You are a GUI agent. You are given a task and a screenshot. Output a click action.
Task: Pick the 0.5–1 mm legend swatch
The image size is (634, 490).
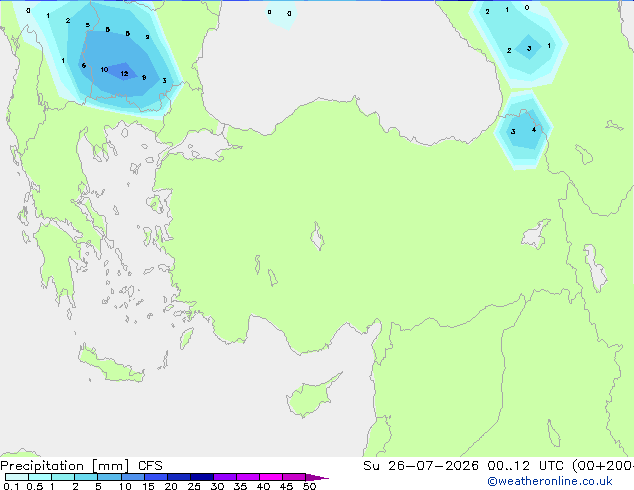point(40,477)
